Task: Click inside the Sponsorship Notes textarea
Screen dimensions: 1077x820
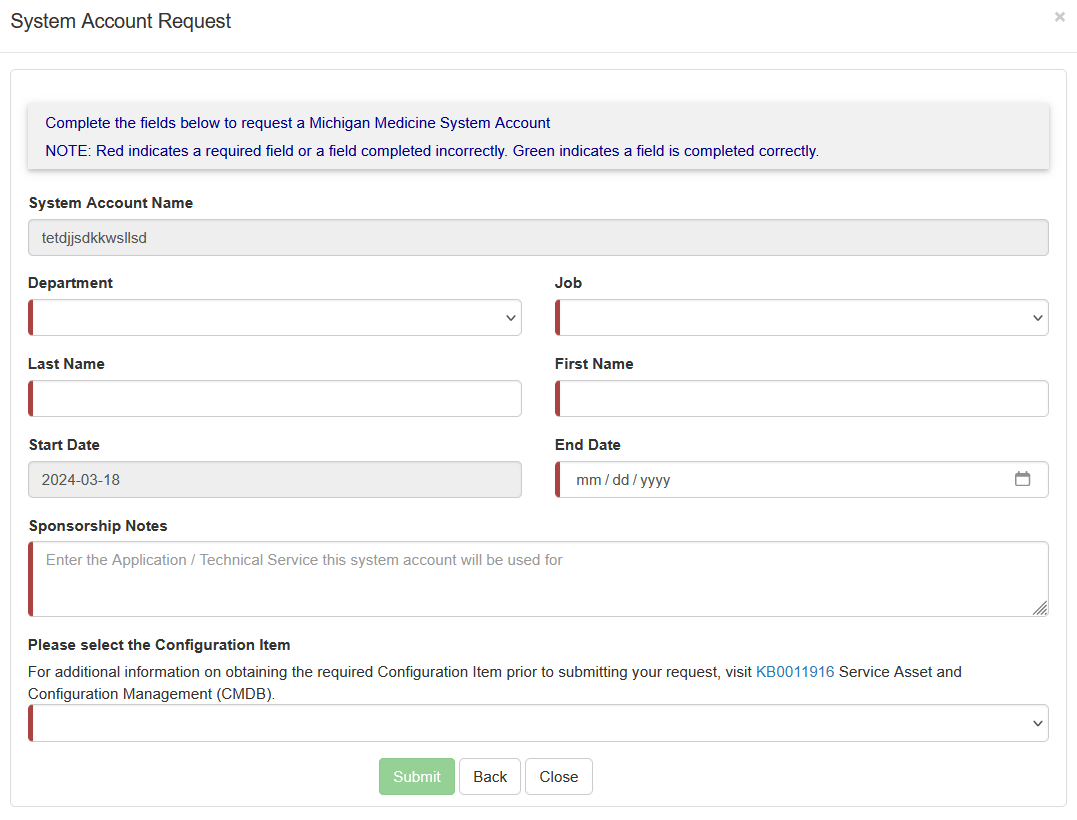Action: coord(538,578)
